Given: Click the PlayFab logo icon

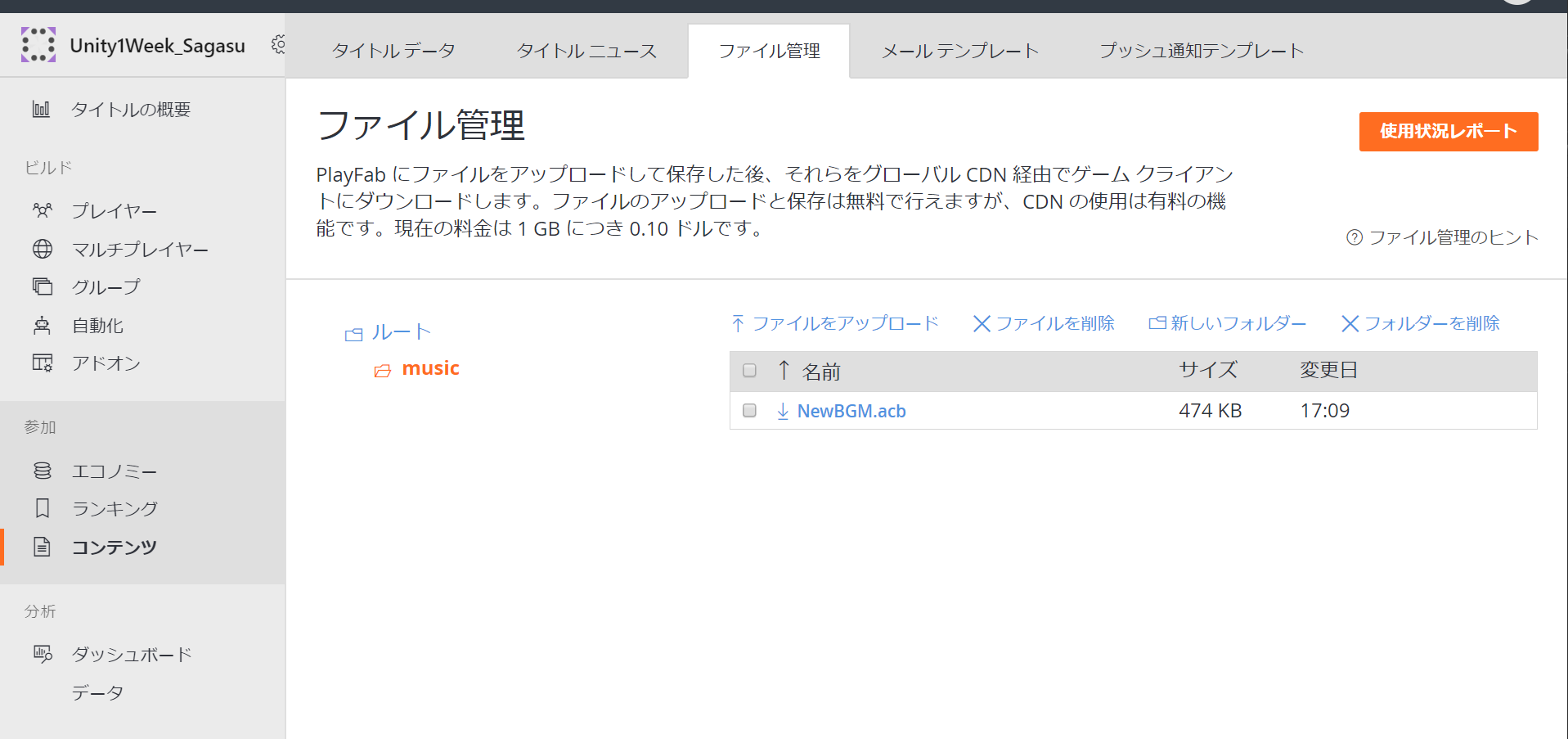Looking at the screenshot, I should (x=38, y=44).
